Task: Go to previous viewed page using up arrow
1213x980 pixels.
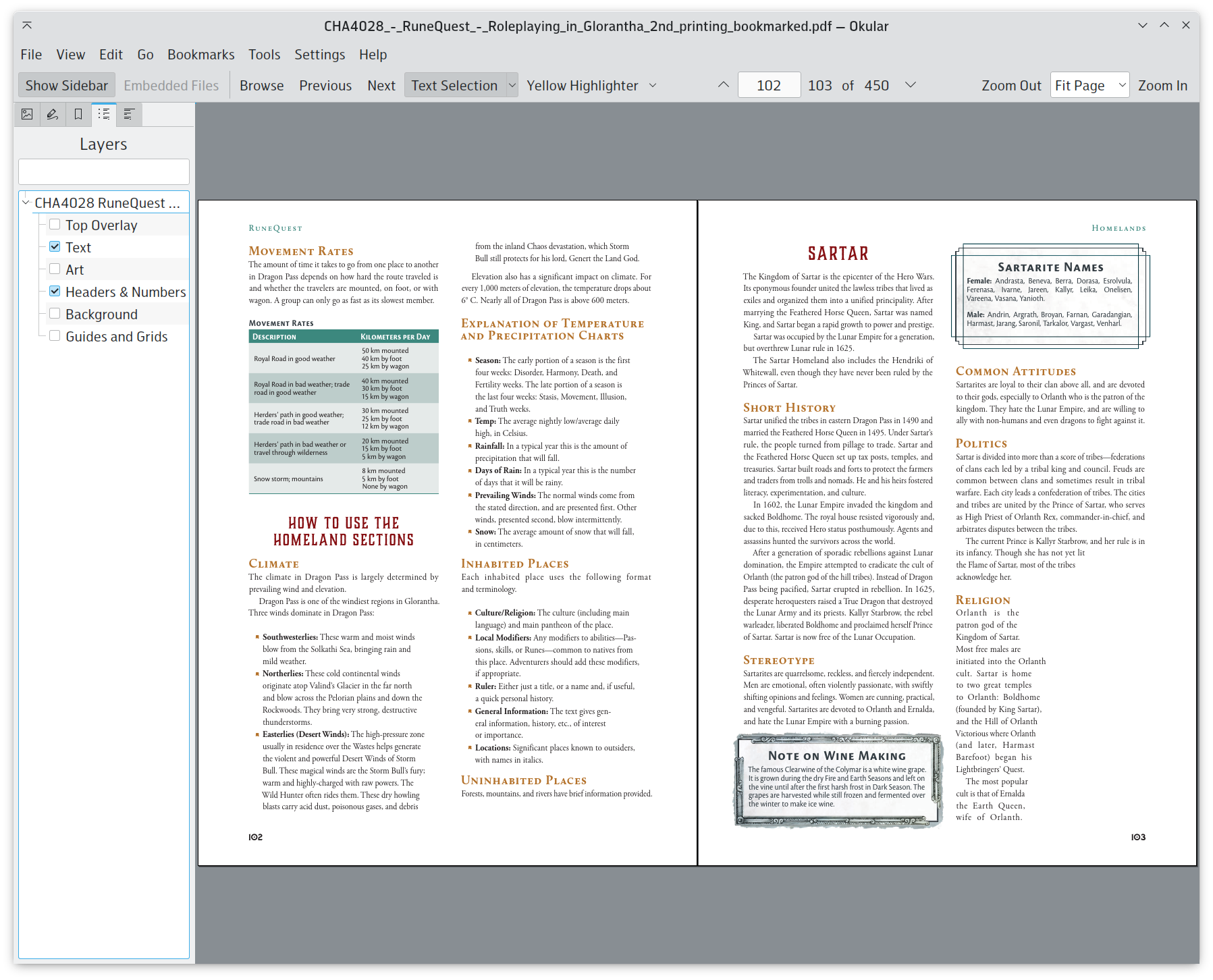Action: coord(723,85)
